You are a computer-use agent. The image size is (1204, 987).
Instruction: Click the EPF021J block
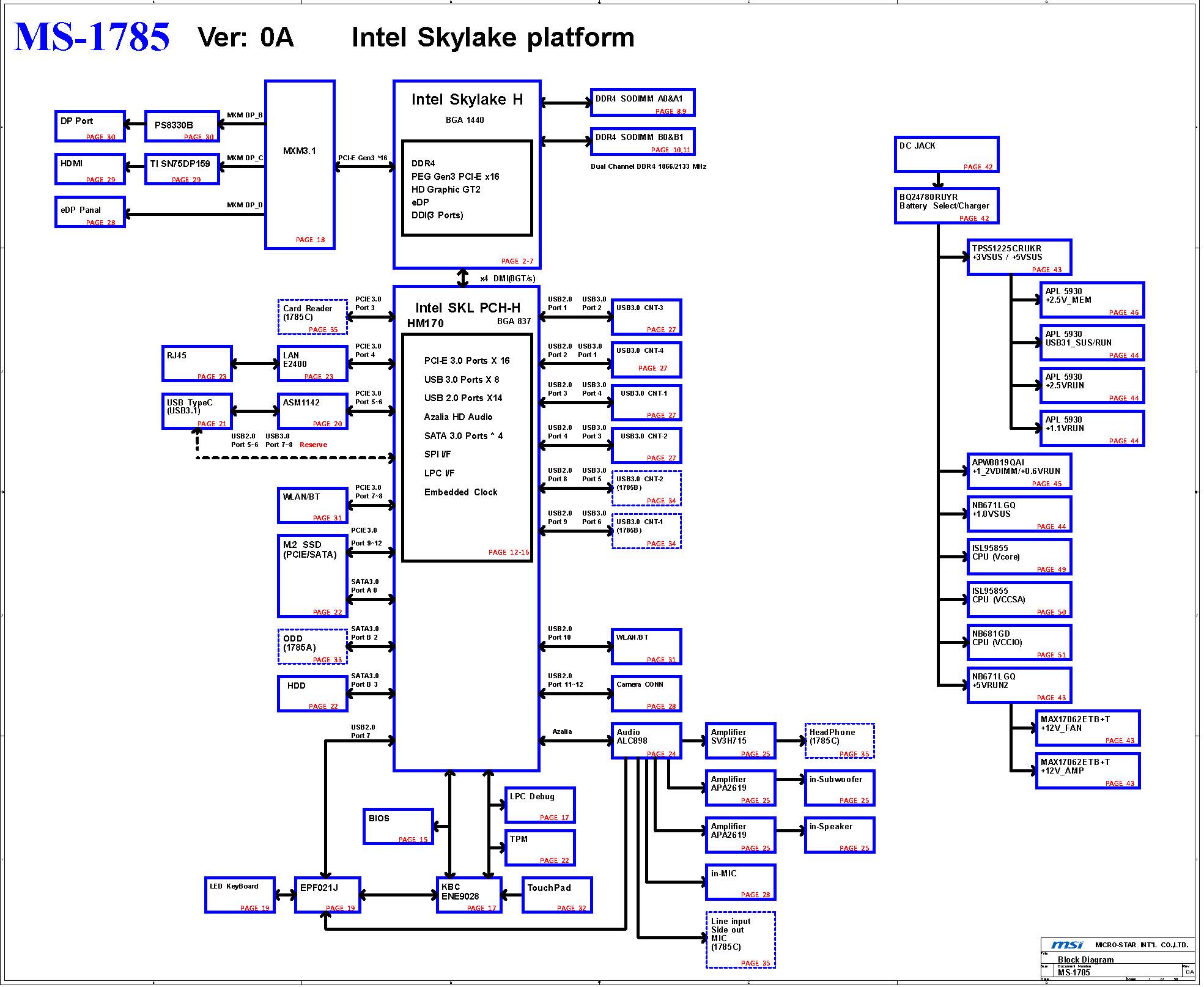[x=327, y=895]
